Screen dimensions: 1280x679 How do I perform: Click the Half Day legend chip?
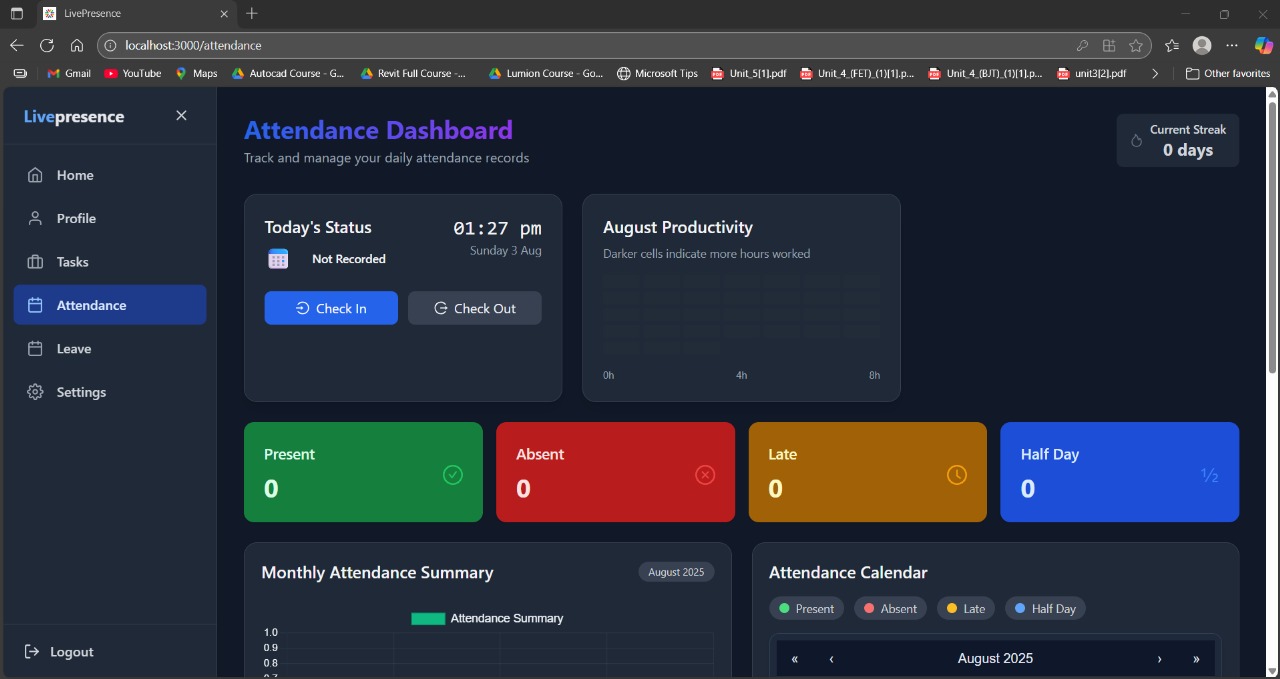tap(1045, 608)
